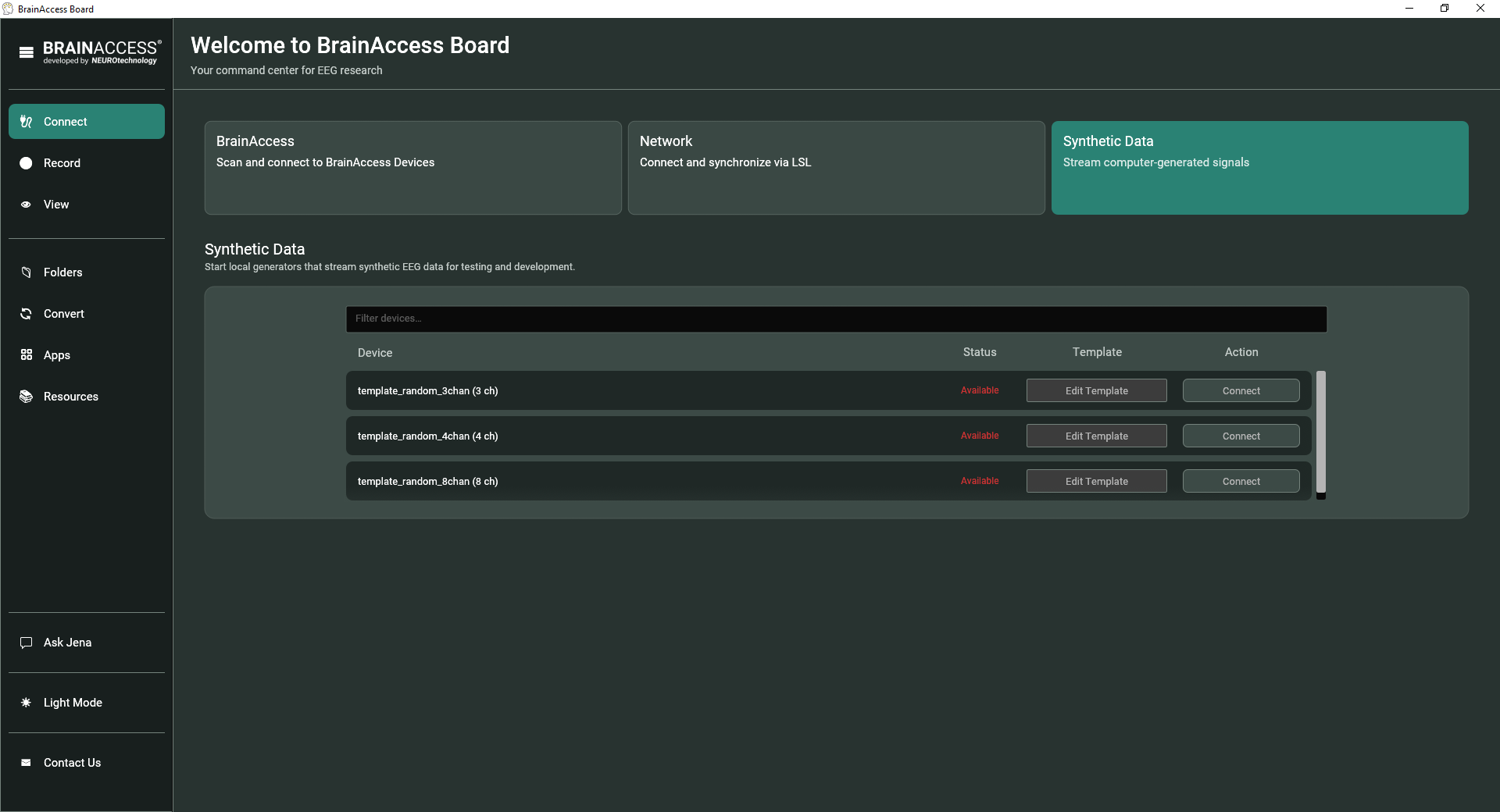The height and width of the screenshot is (812, 1500).
Task: Open Contact Us
Action: click(87, 763)
